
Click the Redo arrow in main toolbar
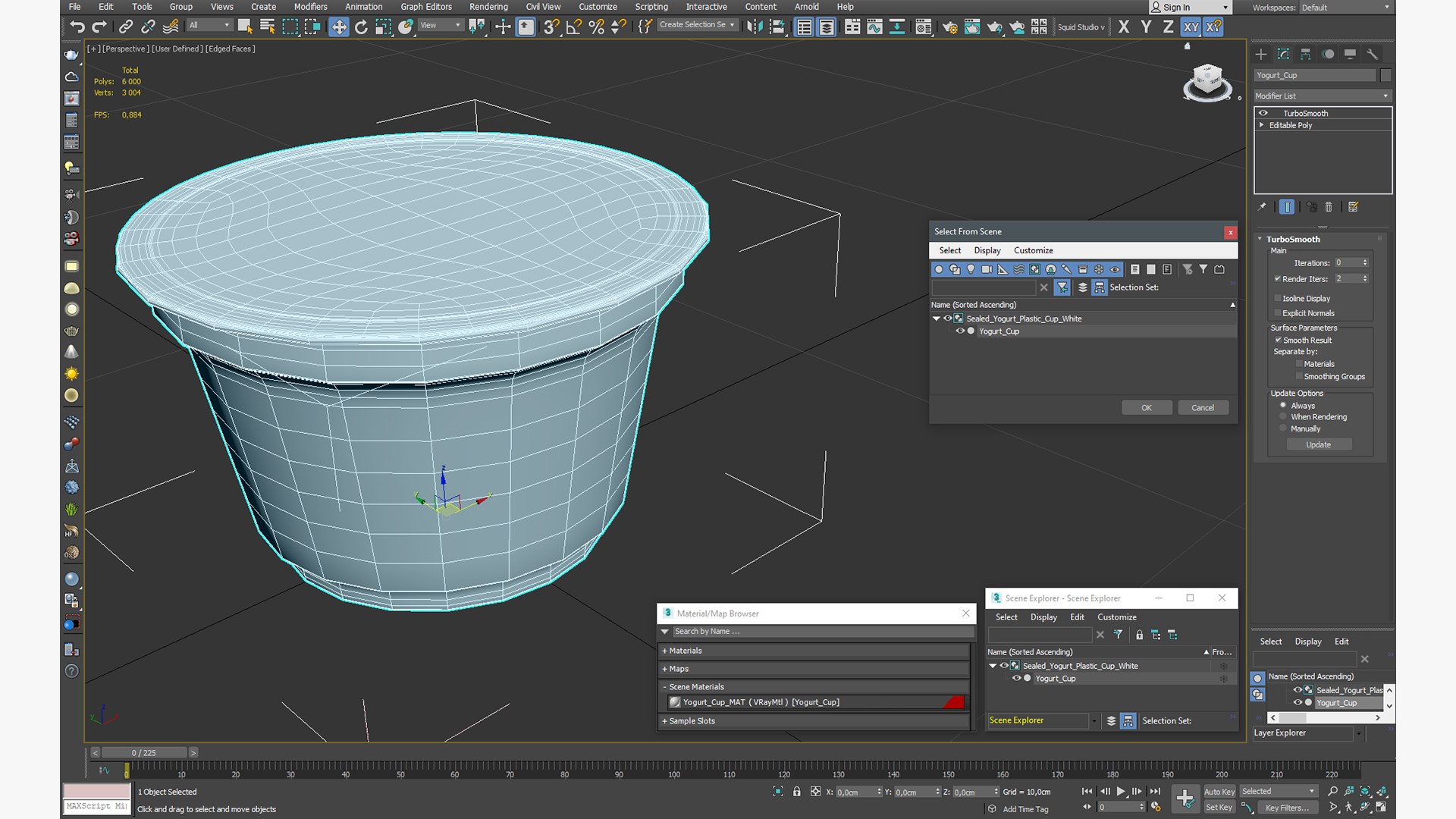tap(99, 27)
